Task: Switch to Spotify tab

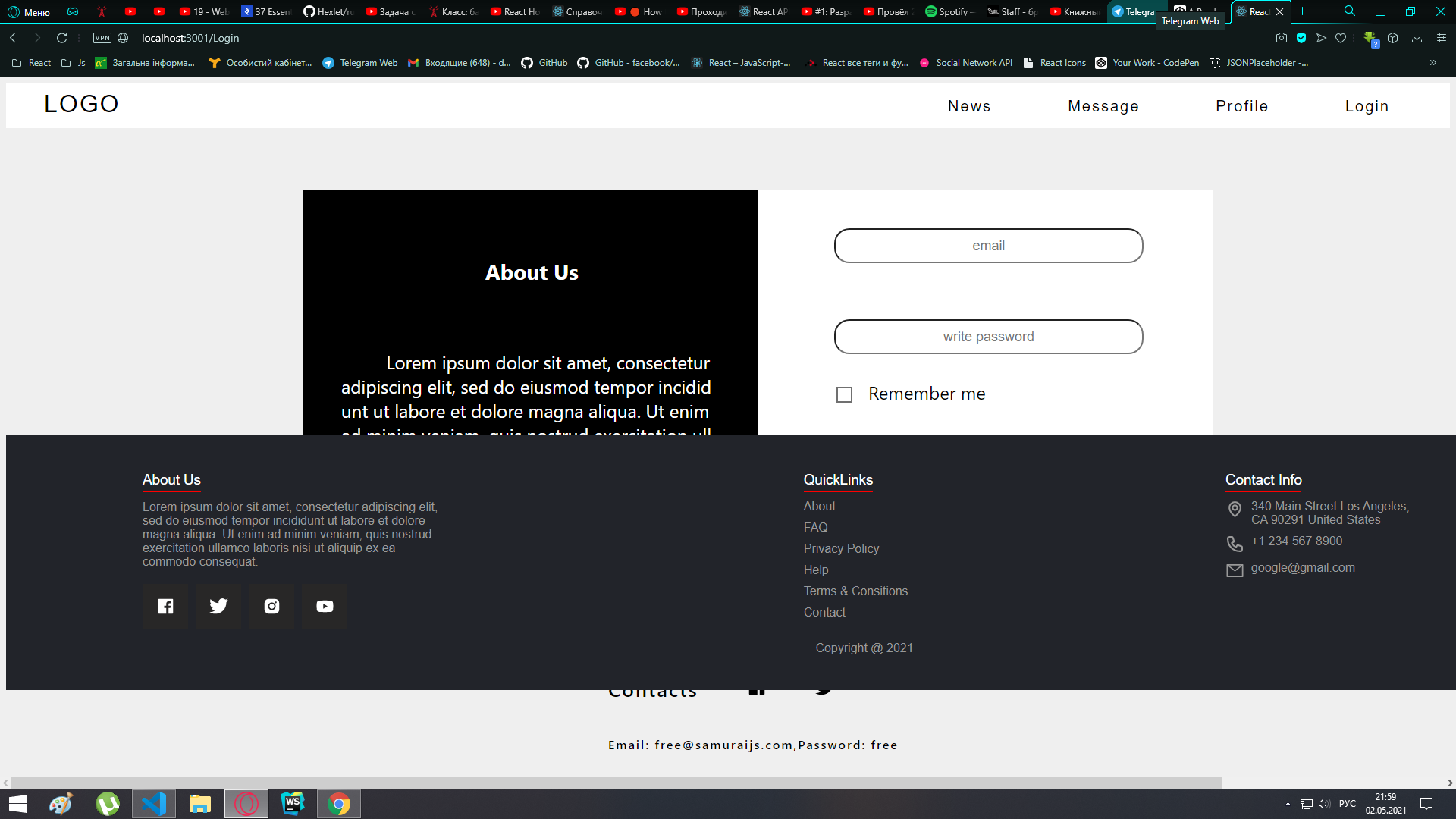Action: pyautogui.click(x=949, y=11)
